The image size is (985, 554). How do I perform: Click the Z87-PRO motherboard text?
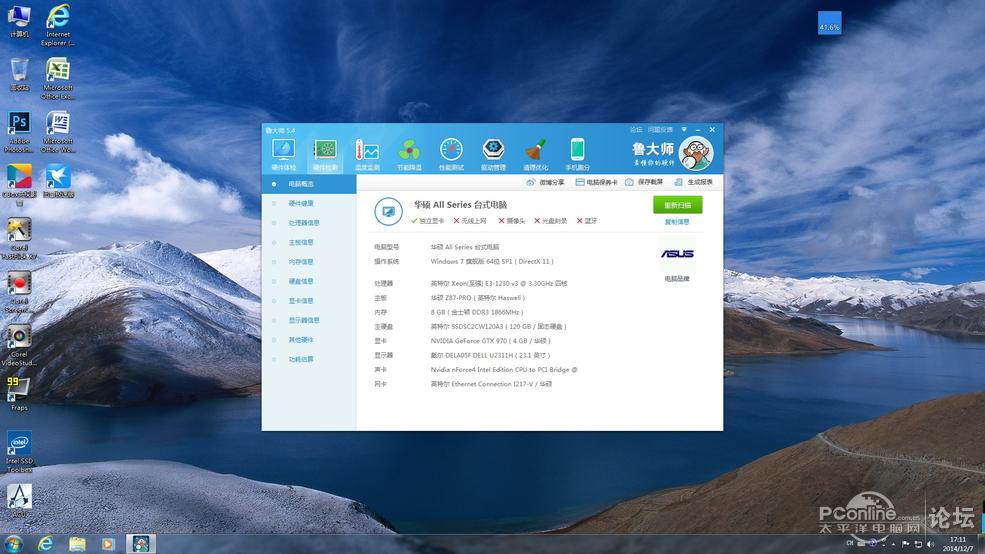477,298
